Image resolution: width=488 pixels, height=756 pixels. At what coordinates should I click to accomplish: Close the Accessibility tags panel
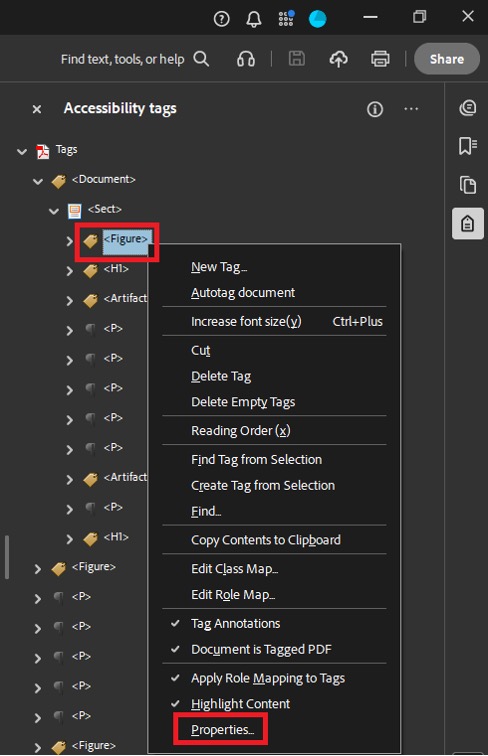click(37, 109)
